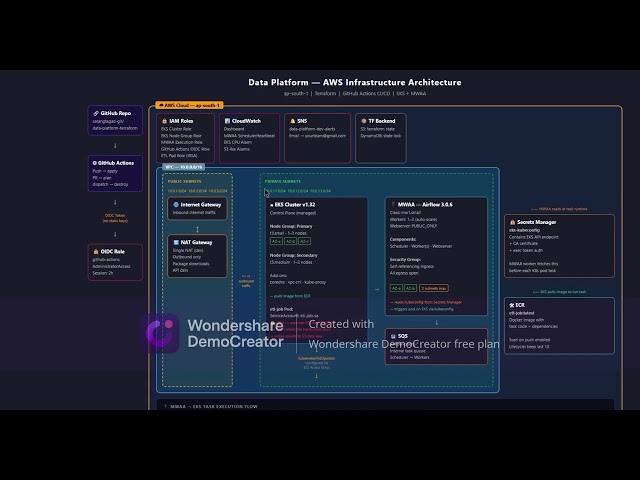Image resolution: width=640 pixels, height=480 pixels.
Task: Click 'Single NAT (dev)' text
Action: click(188, 250)
